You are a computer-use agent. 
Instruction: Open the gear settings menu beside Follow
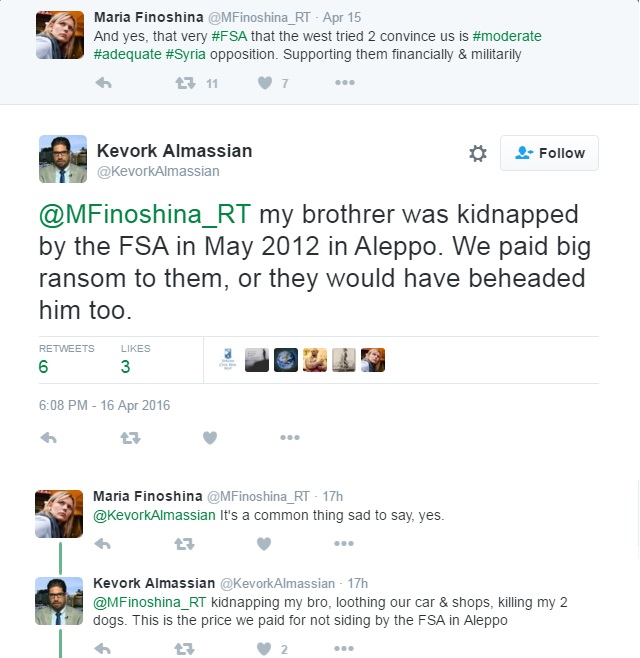[478, 153]
